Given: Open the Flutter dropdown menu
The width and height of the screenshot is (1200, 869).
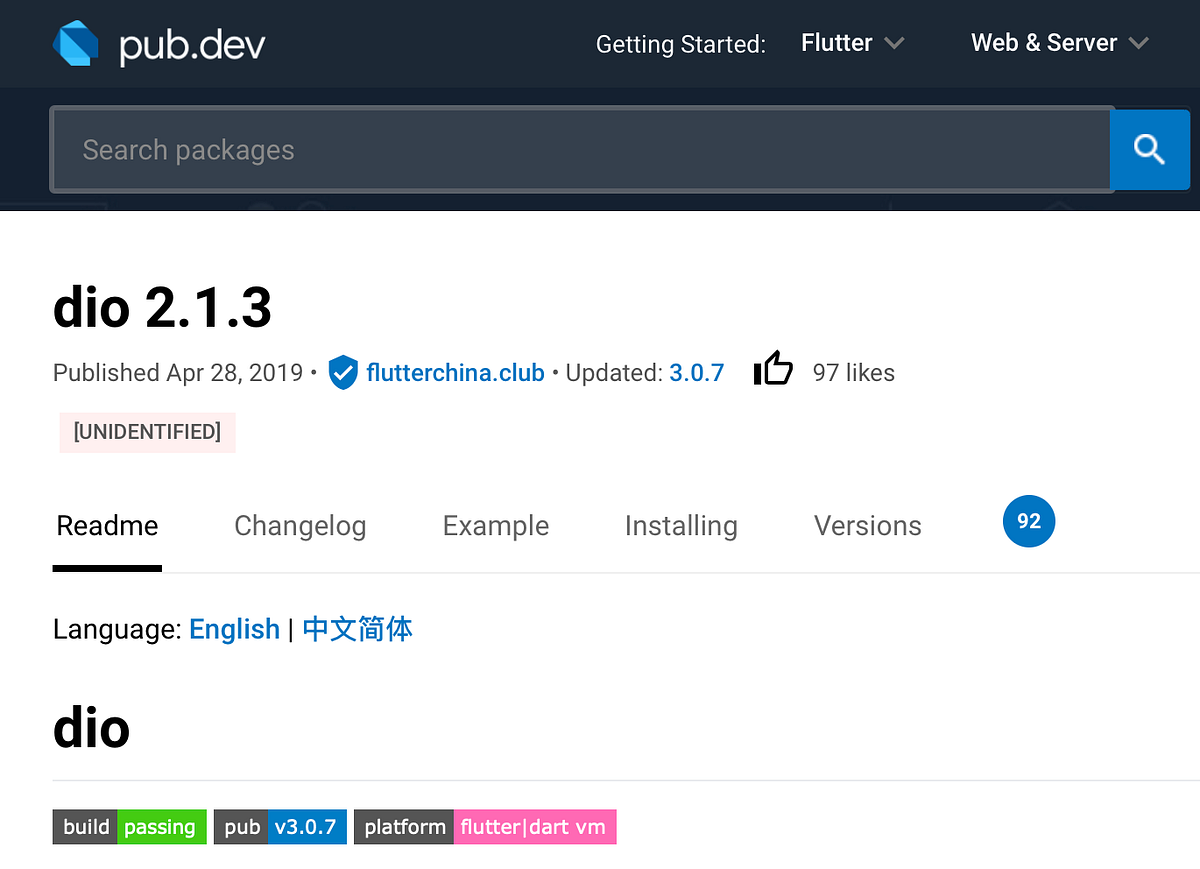Looking at the screenshot, I should pyautogui.click(x=853, y=43).
